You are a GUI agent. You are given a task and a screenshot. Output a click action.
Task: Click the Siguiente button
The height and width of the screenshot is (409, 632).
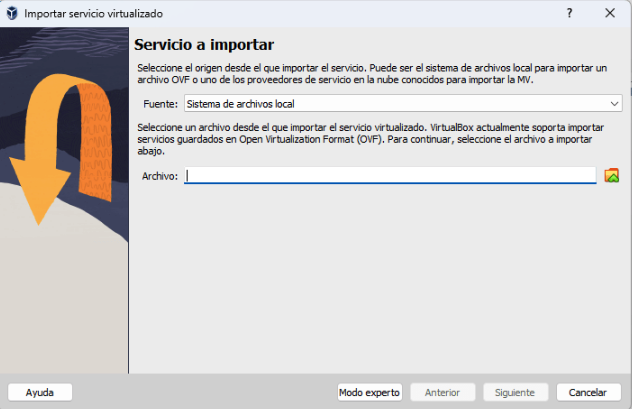click(x=515, y=392)
